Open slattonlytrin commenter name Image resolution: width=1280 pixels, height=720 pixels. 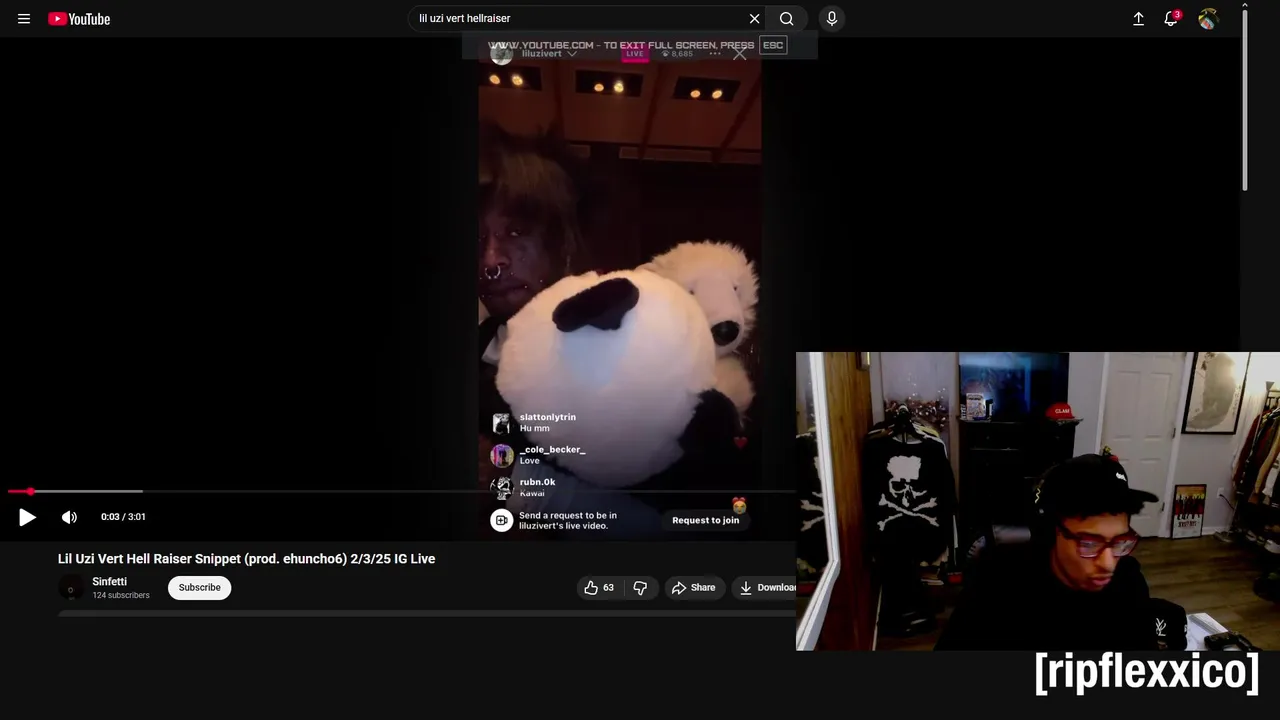547,417
